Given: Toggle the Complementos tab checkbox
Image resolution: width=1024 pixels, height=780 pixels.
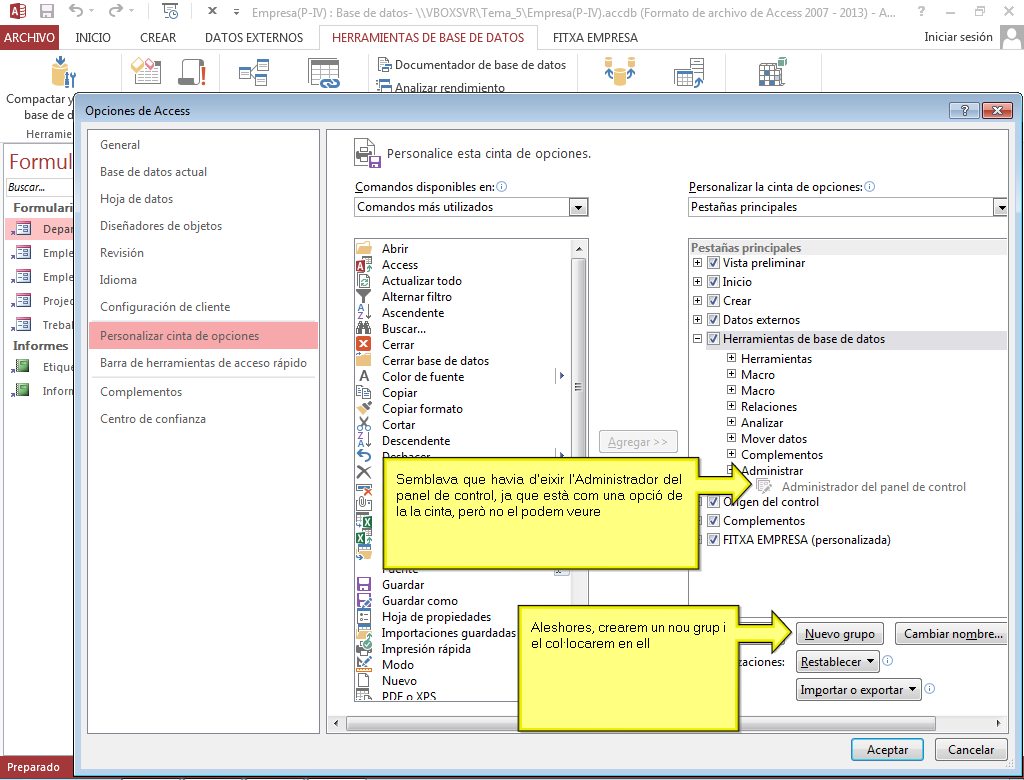Looking at the screenshot, I should pyautogui.click(x=714, y=521).
